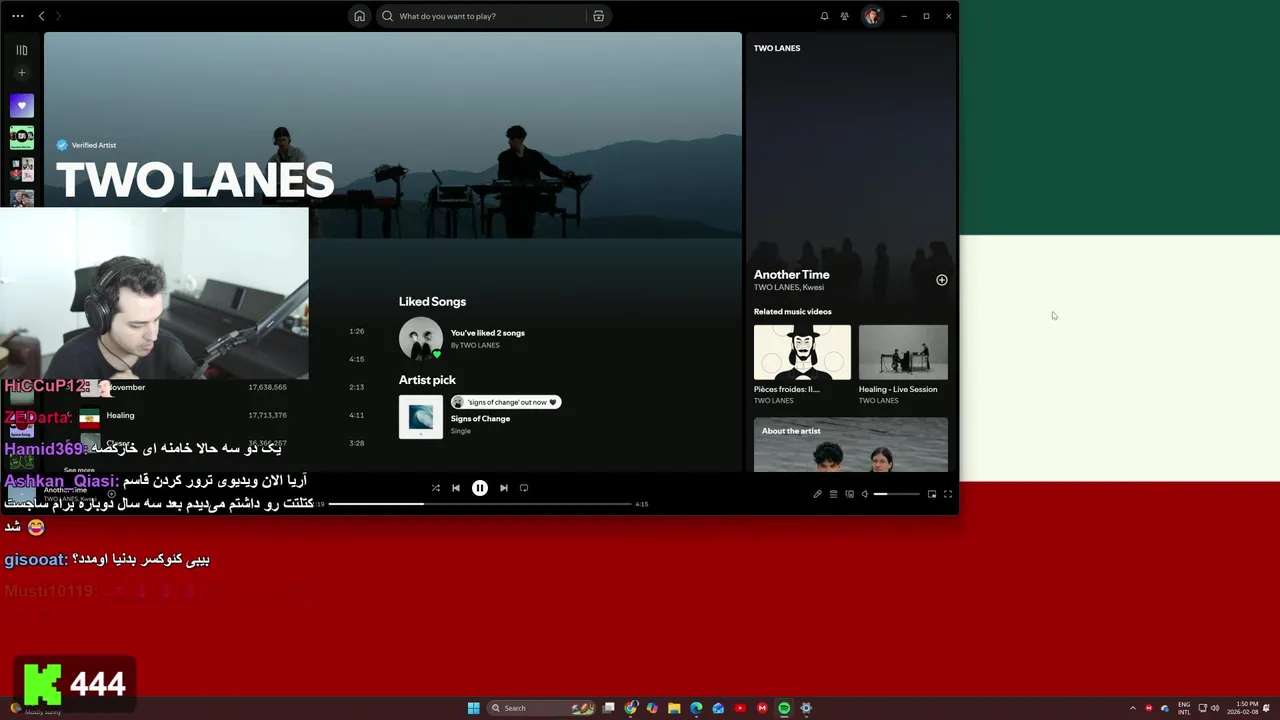Open the Browse icon in search bar
Screen dimensions: 1280x720
point(598,16)
